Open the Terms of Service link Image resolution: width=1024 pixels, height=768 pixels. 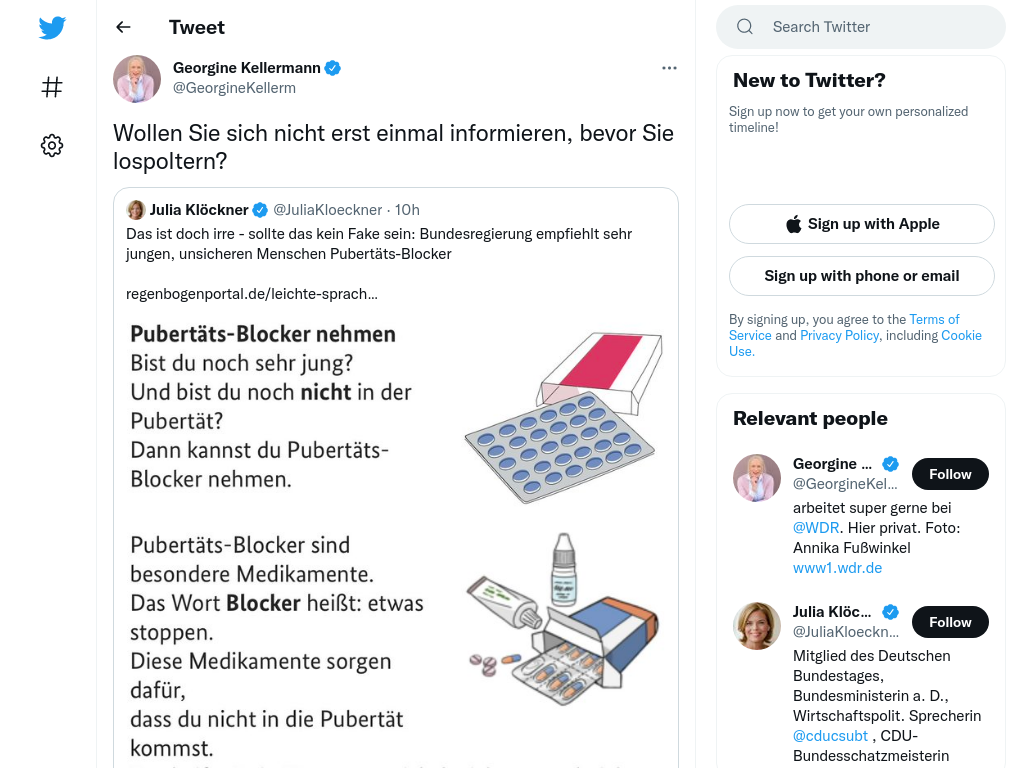point(844,327)
